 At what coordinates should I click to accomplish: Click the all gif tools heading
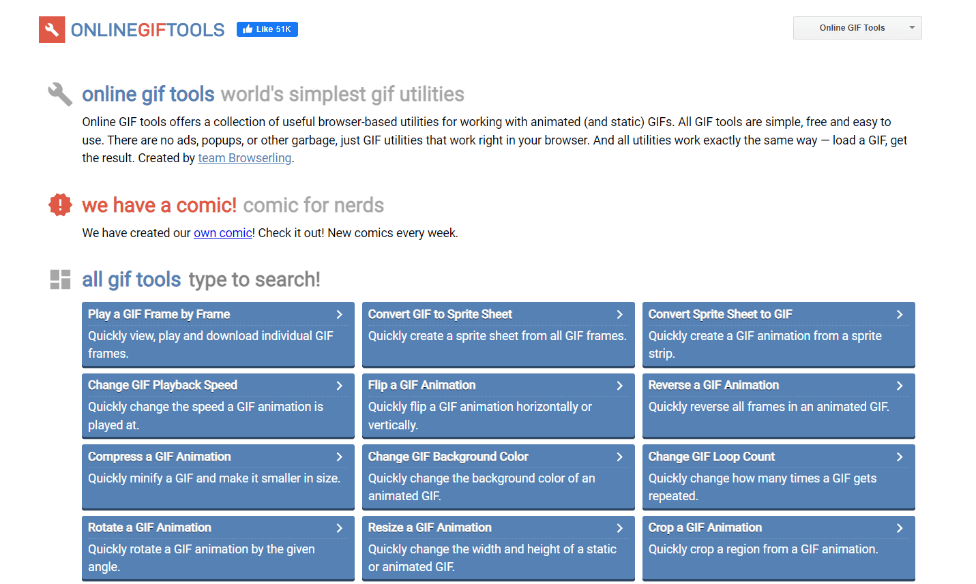click(x=131, y=280)
